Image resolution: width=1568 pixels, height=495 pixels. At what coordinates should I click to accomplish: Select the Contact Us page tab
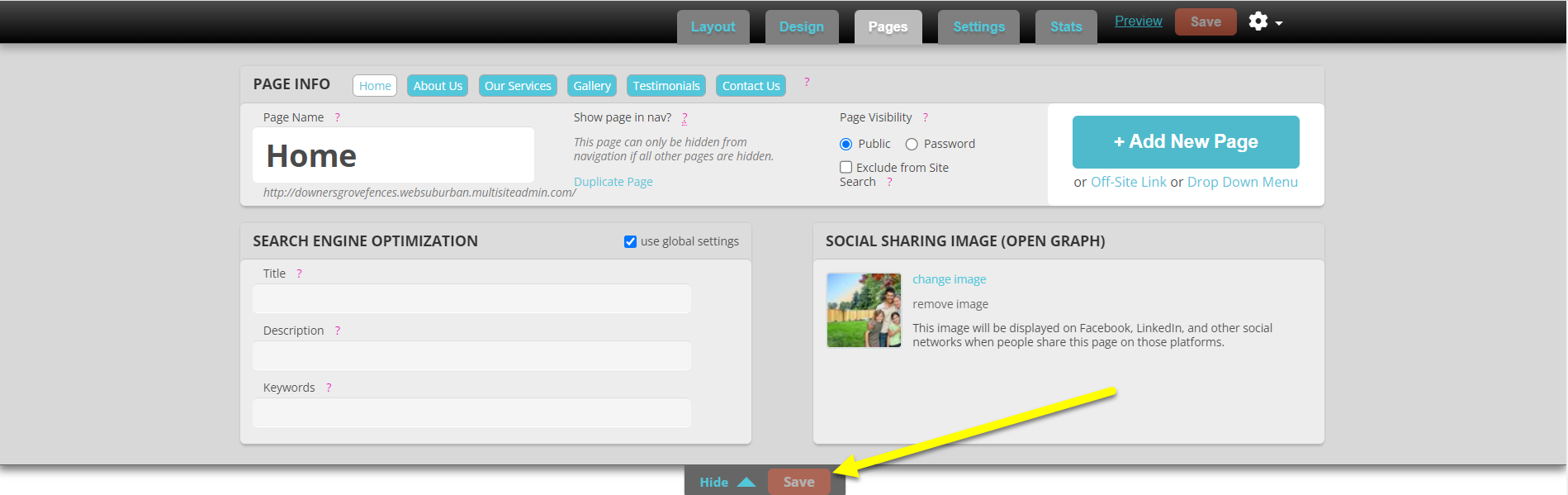pyautogui.click(x=751, y=86)
